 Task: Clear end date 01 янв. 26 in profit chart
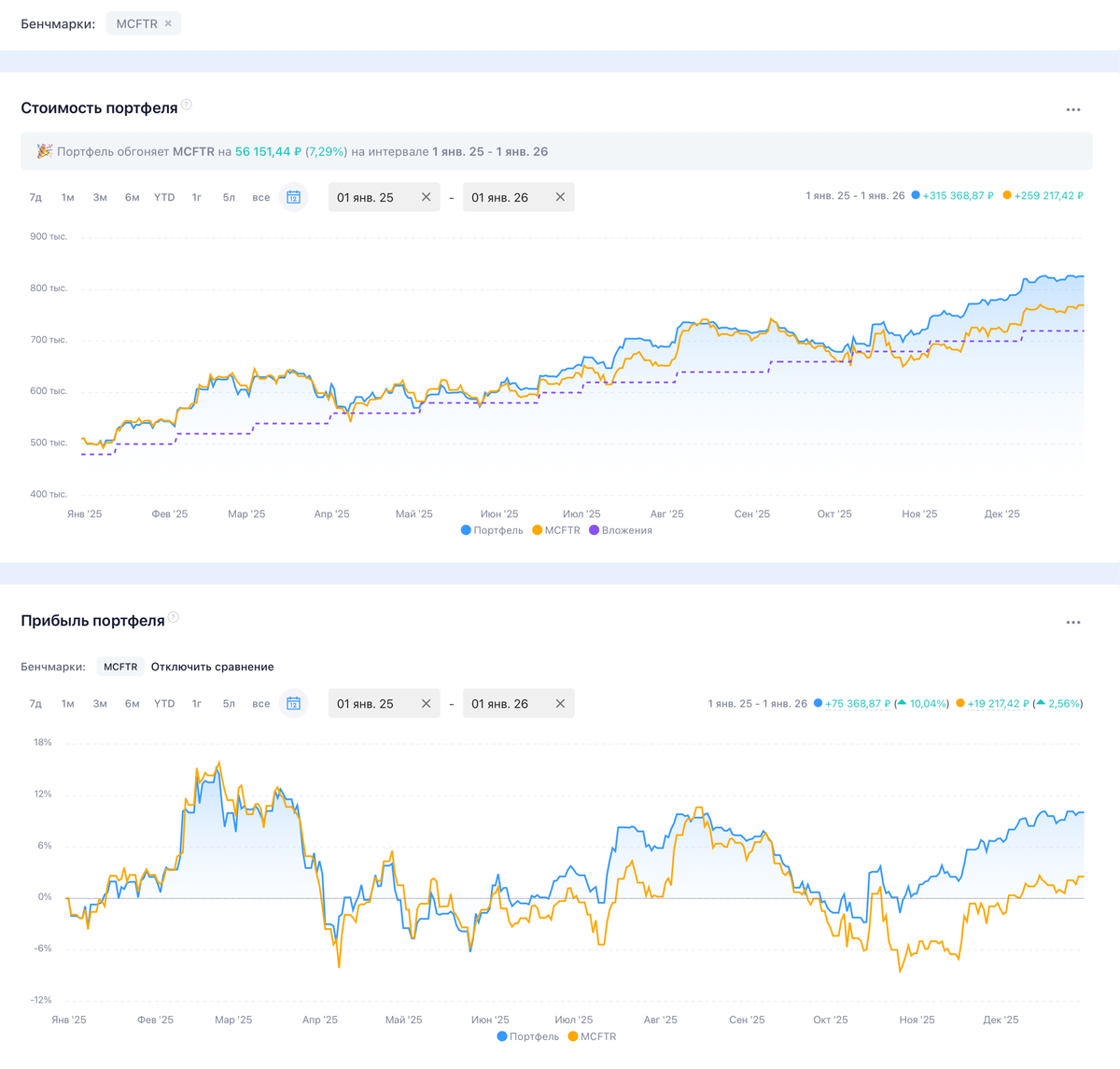560,704
